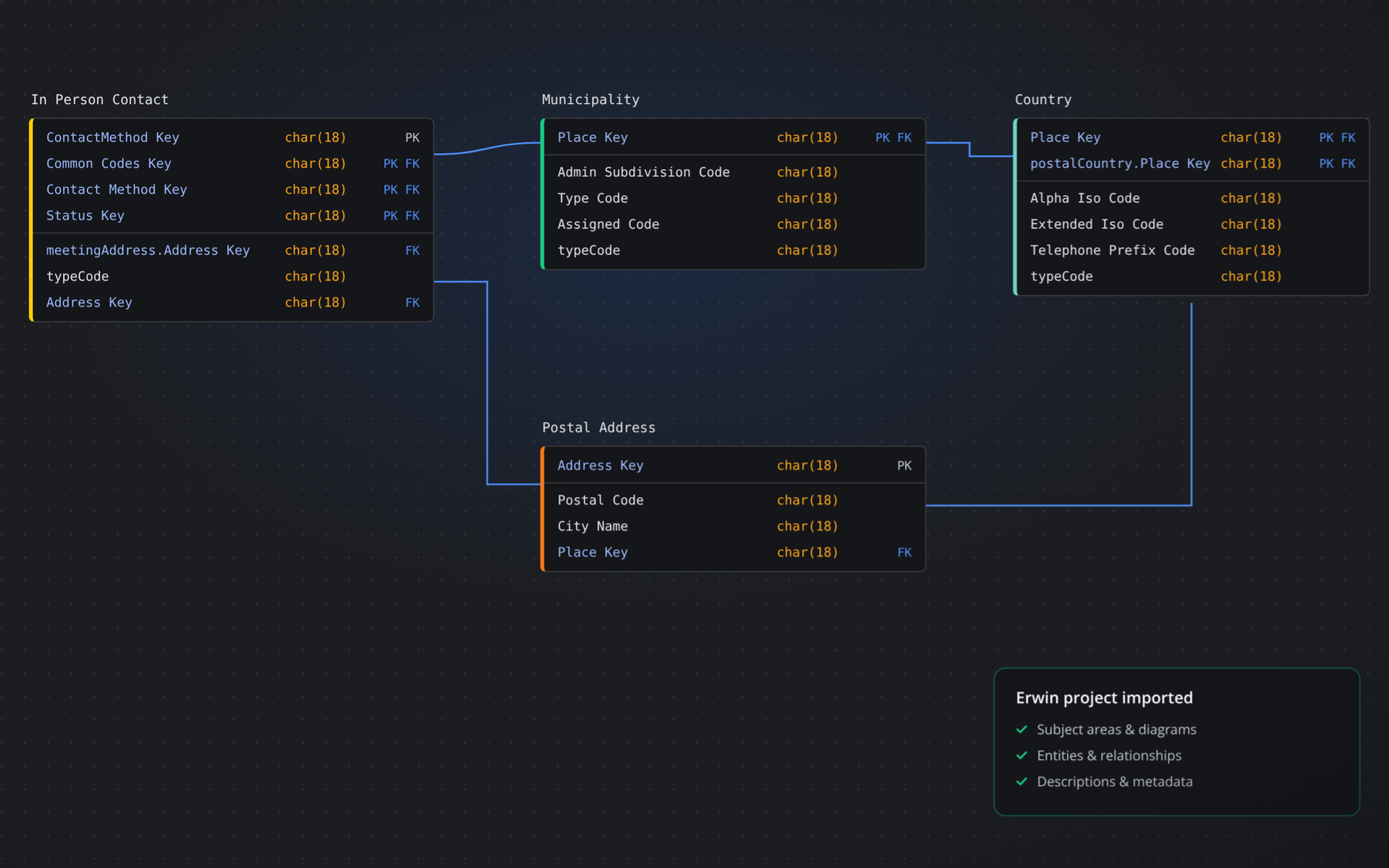
Task: Click char(18) type of Alpha Iso Code
Action: point(1251,198)
